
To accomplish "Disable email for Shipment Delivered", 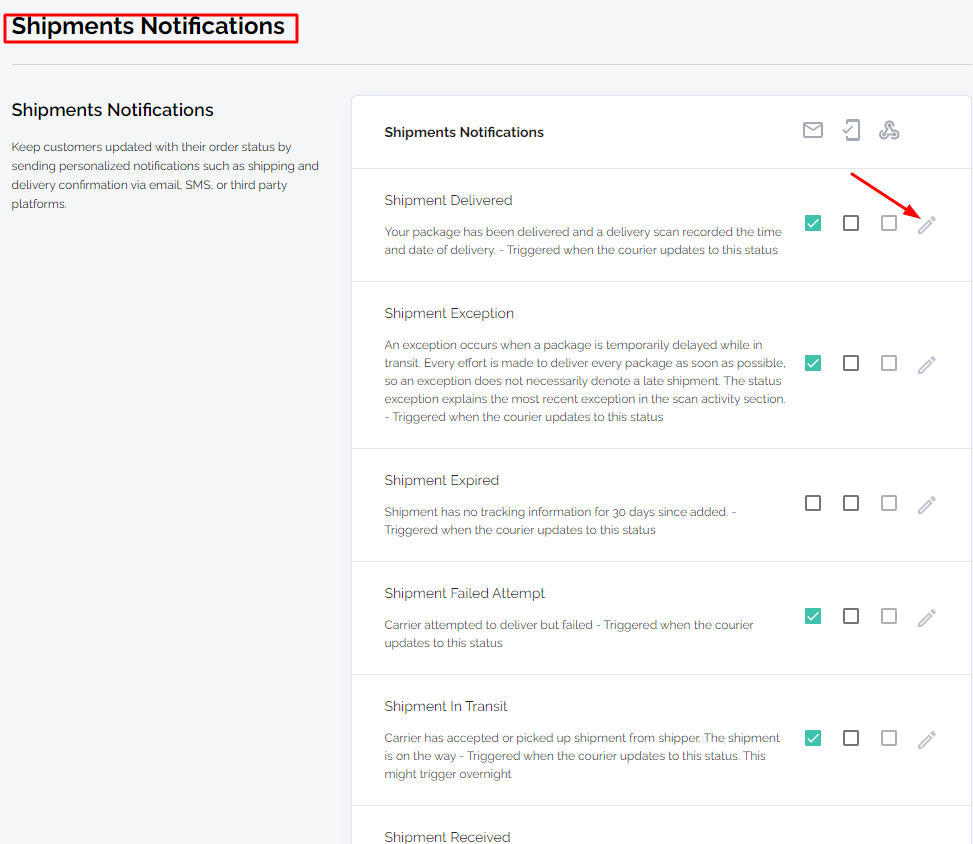I will pos(813,223).
